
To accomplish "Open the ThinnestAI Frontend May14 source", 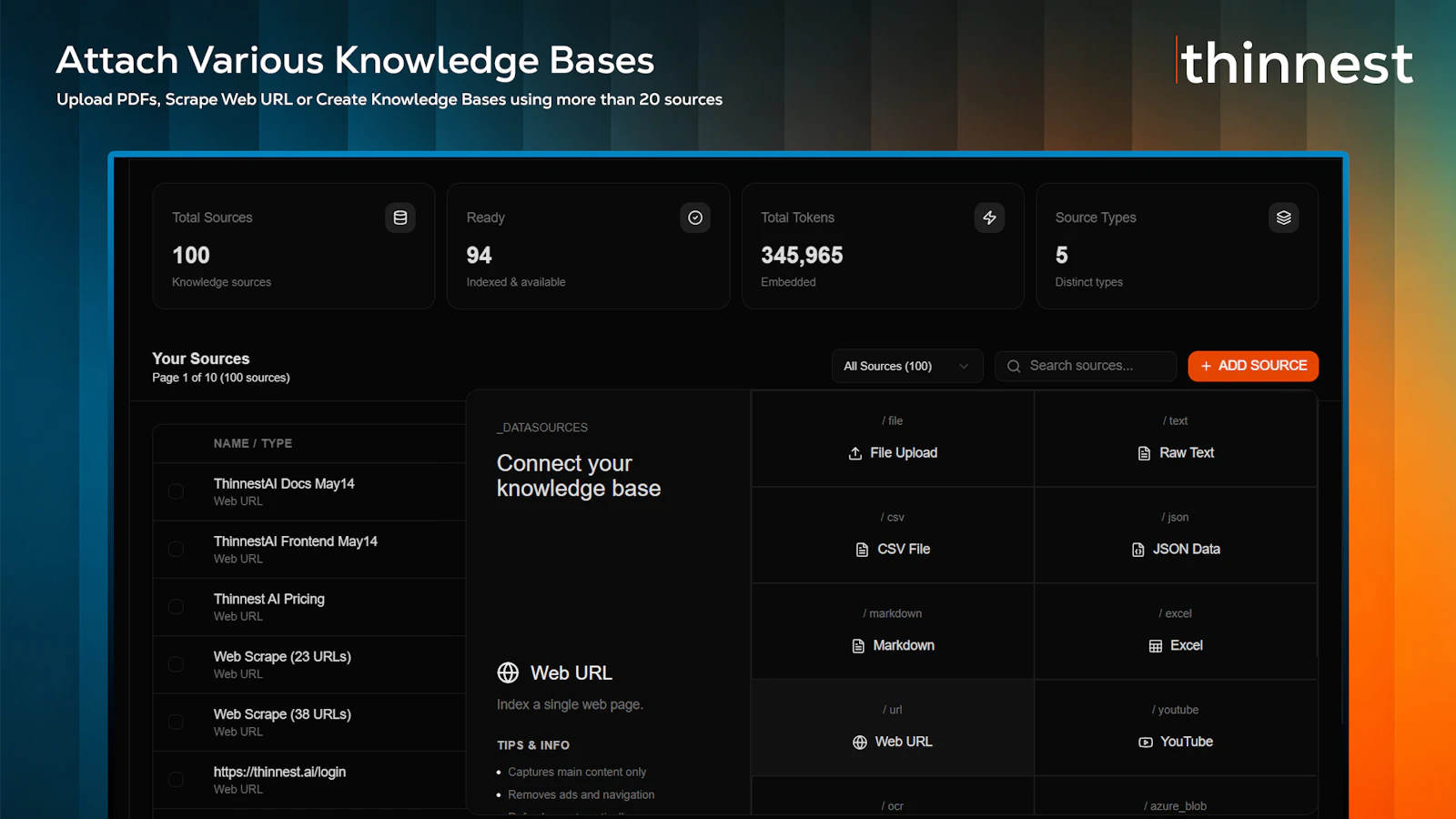I will point(296,541).
